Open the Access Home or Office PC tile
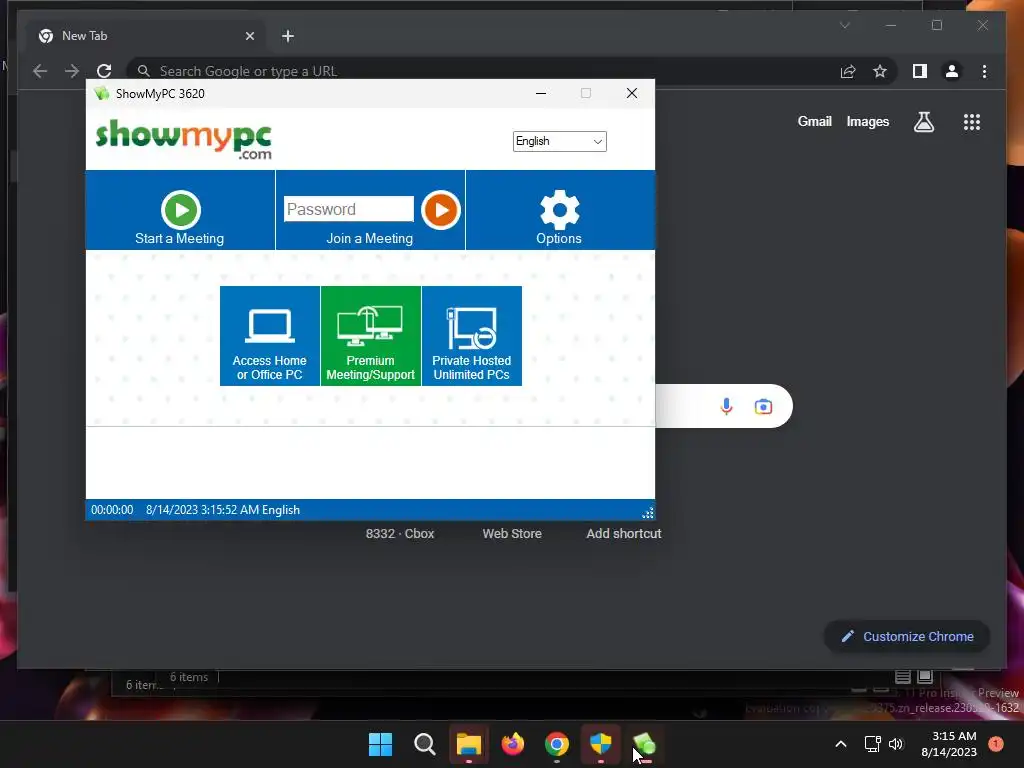This screenshot has height=768, width=1024. [270, 336]
